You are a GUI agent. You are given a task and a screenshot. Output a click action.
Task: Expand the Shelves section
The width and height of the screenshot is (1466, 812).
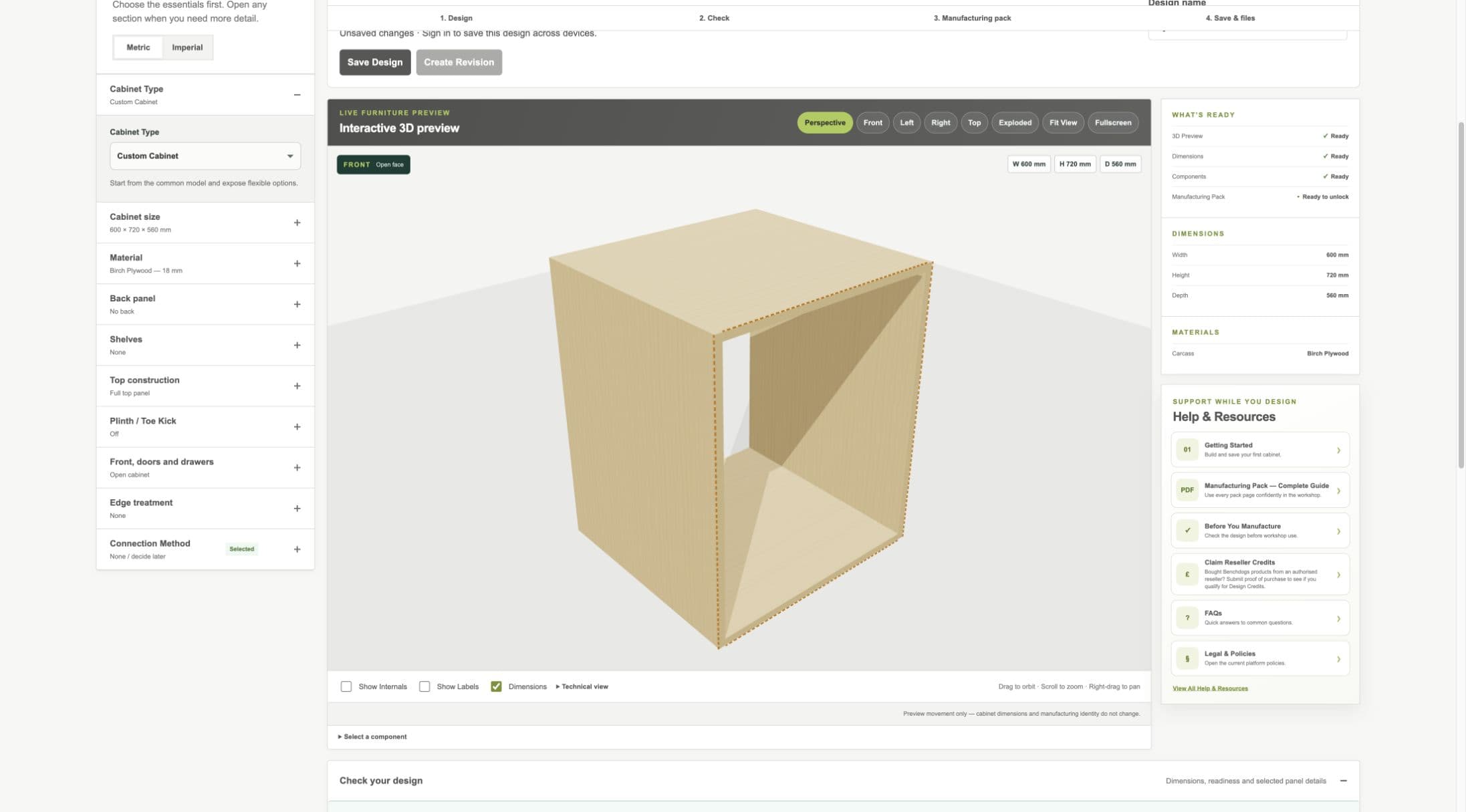tap(297, 345)
